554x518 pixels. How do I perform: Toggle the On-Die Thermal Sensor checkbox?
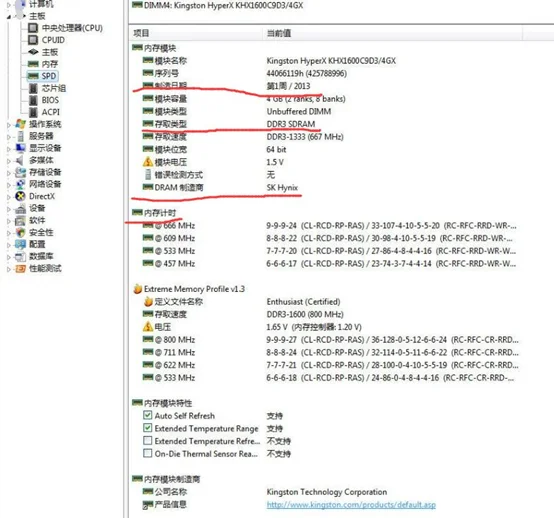[148, 453]
